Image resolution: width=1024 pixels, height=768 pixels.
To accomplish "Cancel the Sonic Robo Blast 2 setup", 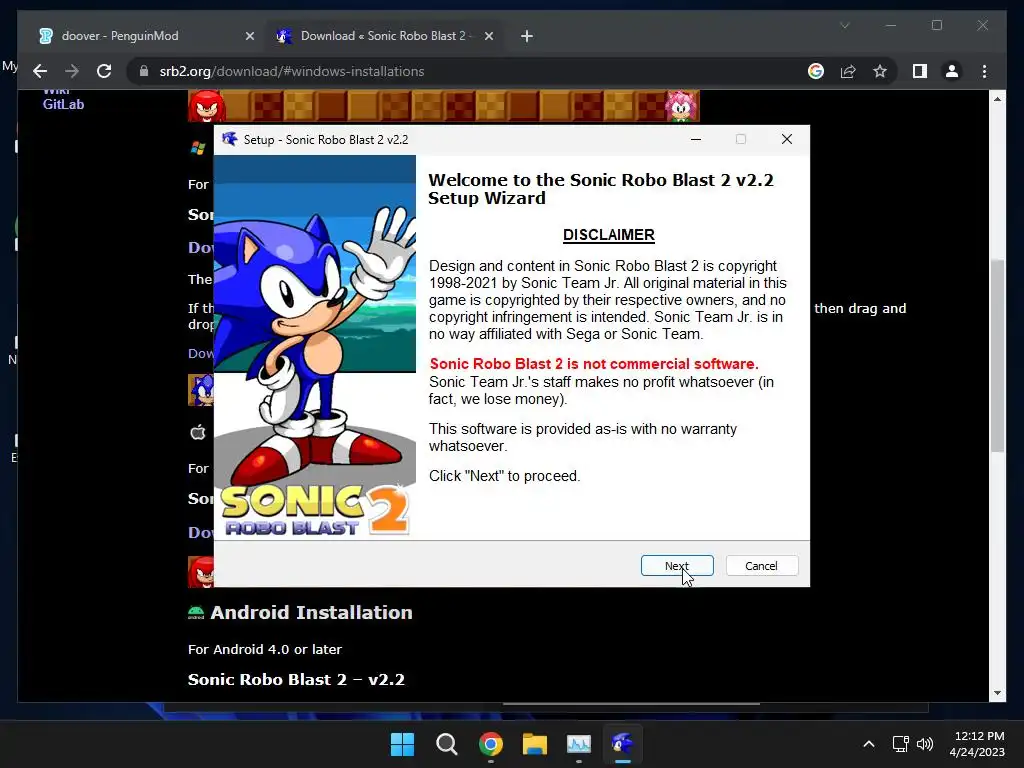I will tap(761, 566).
